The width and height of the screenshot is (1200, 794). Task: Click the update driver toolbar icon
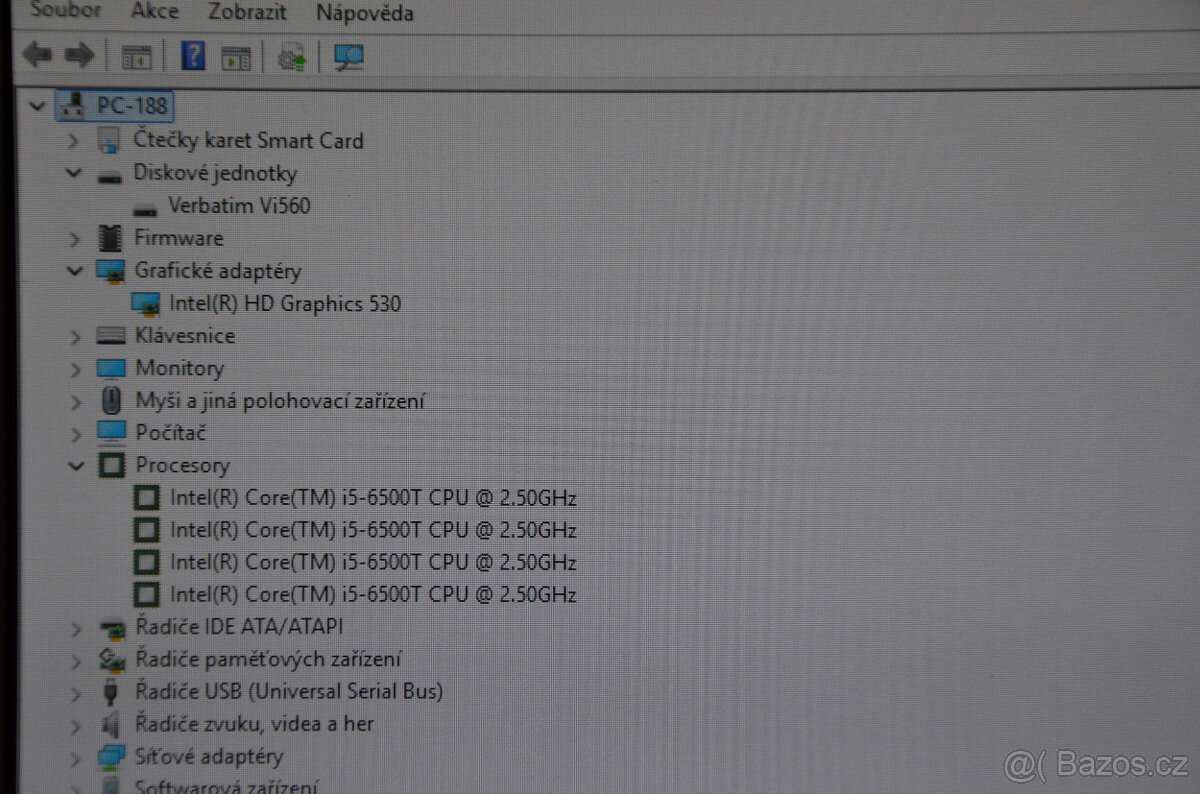click(x=292, y=57)
